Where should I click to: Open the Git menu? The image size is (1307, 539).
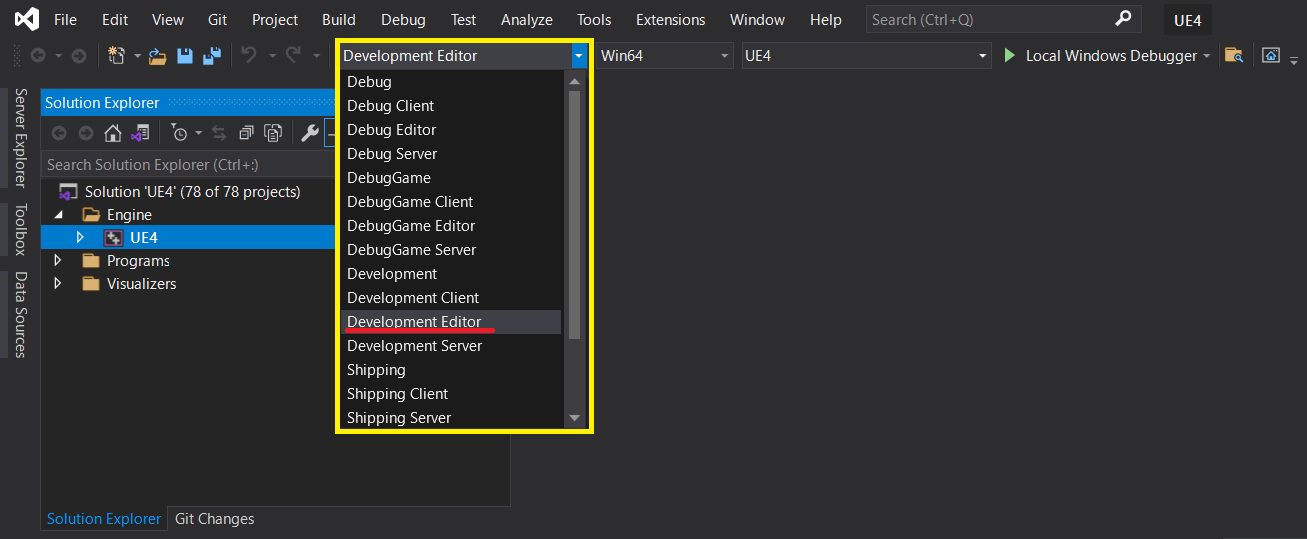pyautogui.click(x=217, y=19)
